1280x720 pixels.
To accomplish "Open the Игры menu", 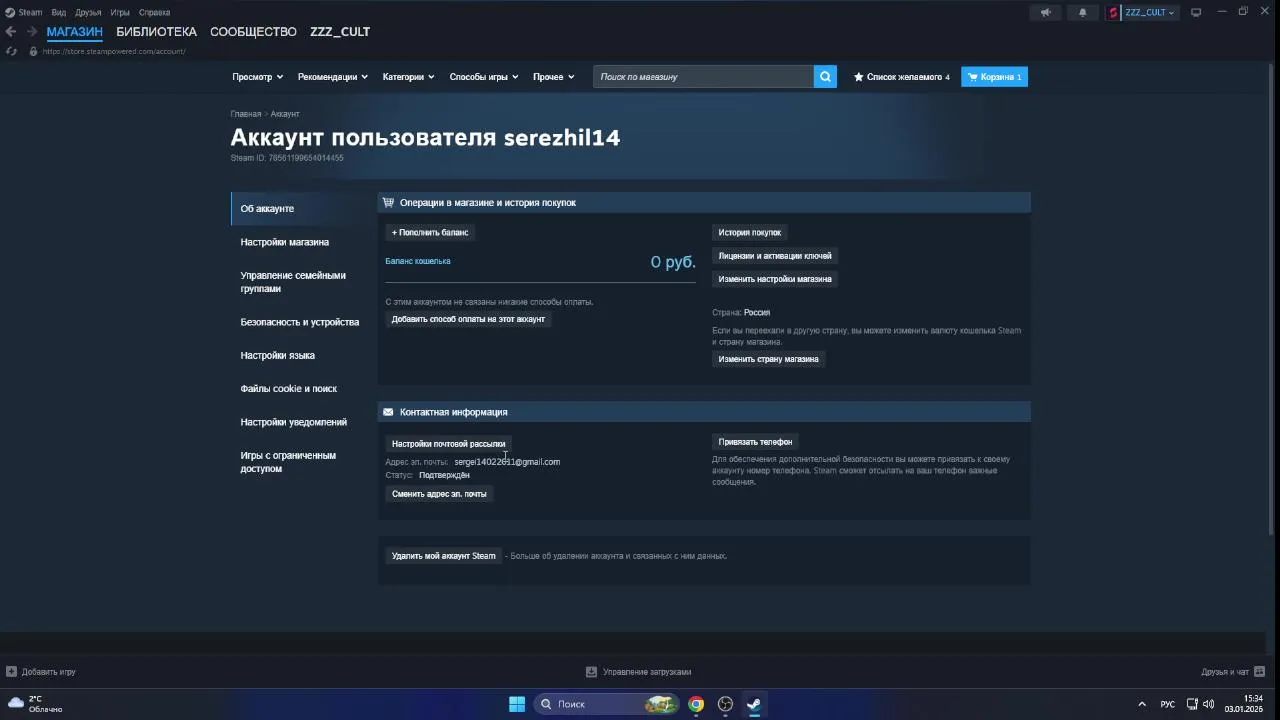I will point(120,12).
